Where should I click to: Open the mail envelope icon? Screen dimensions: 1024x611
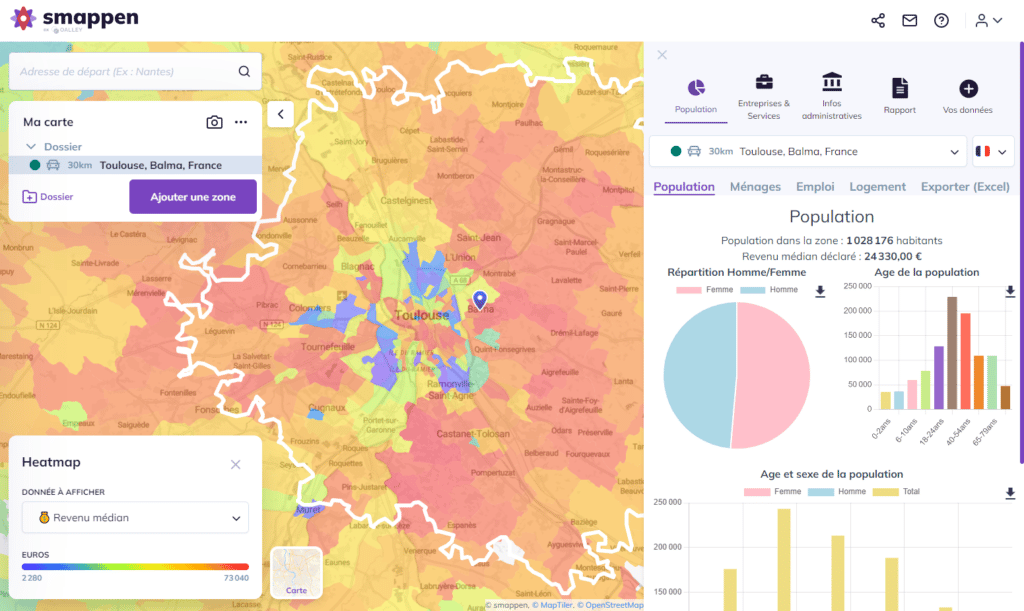click(x=909, y=20)
